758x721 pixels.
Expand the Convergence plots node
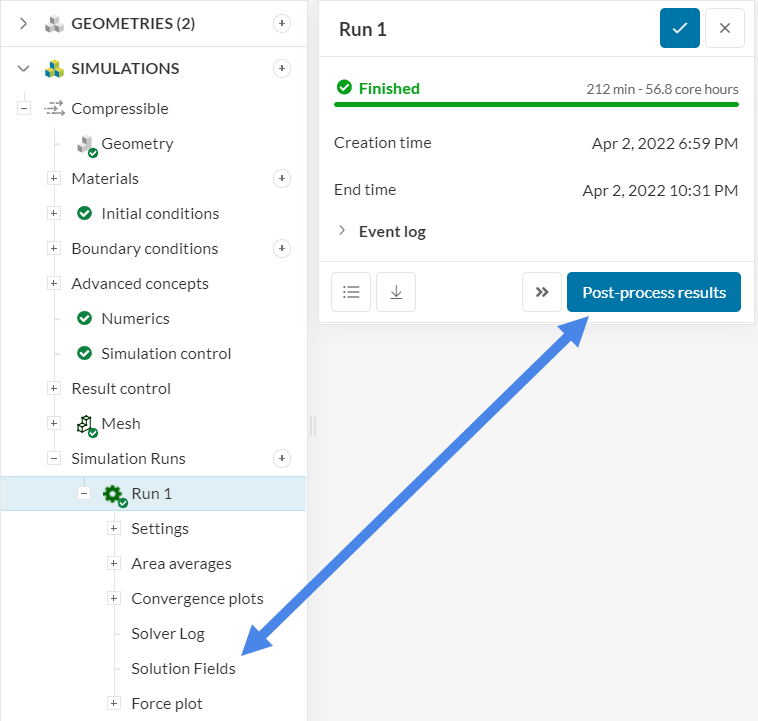[x=114, y=599]
